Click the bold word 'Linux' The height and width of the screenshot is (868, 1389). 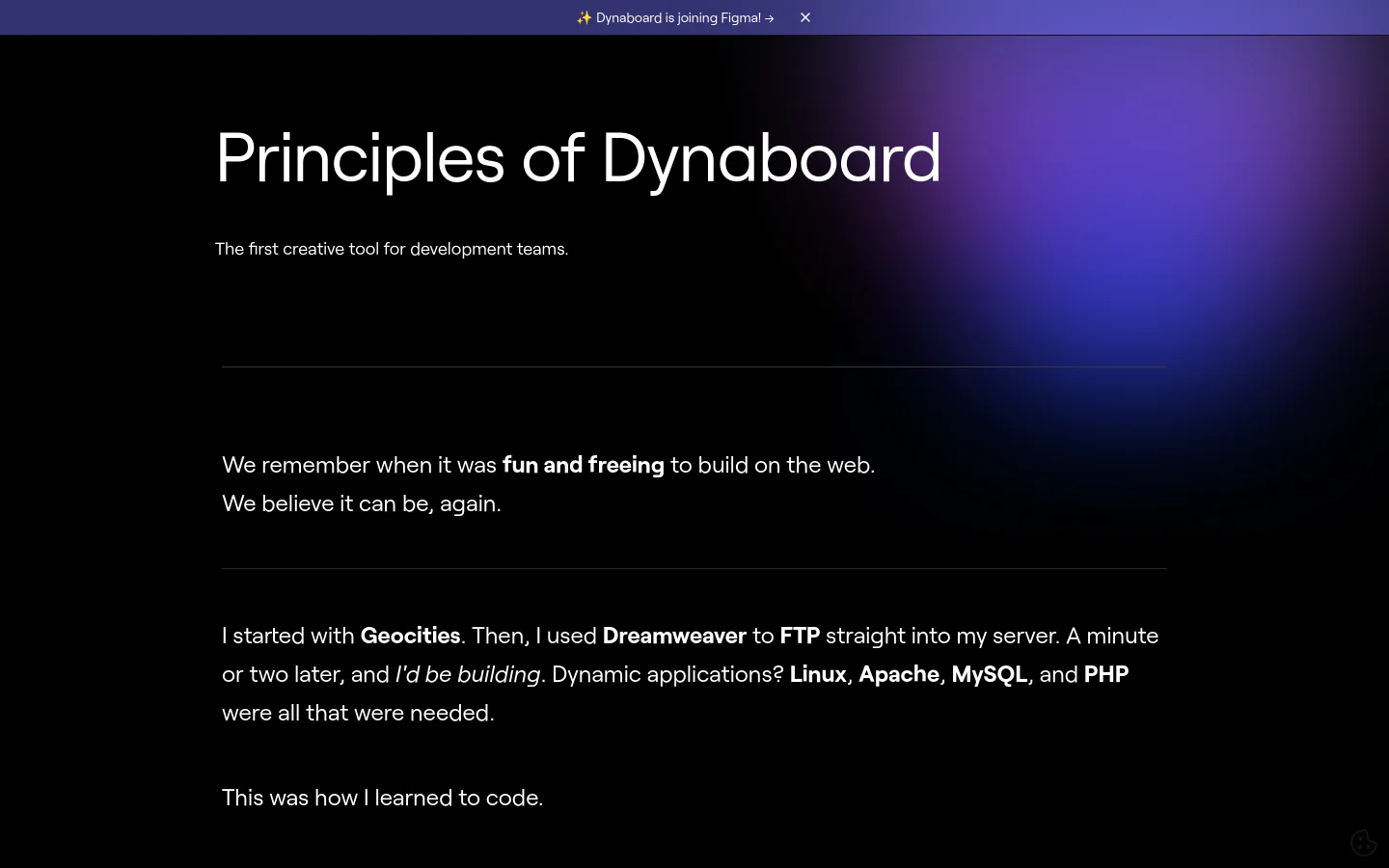pos(818,674)
